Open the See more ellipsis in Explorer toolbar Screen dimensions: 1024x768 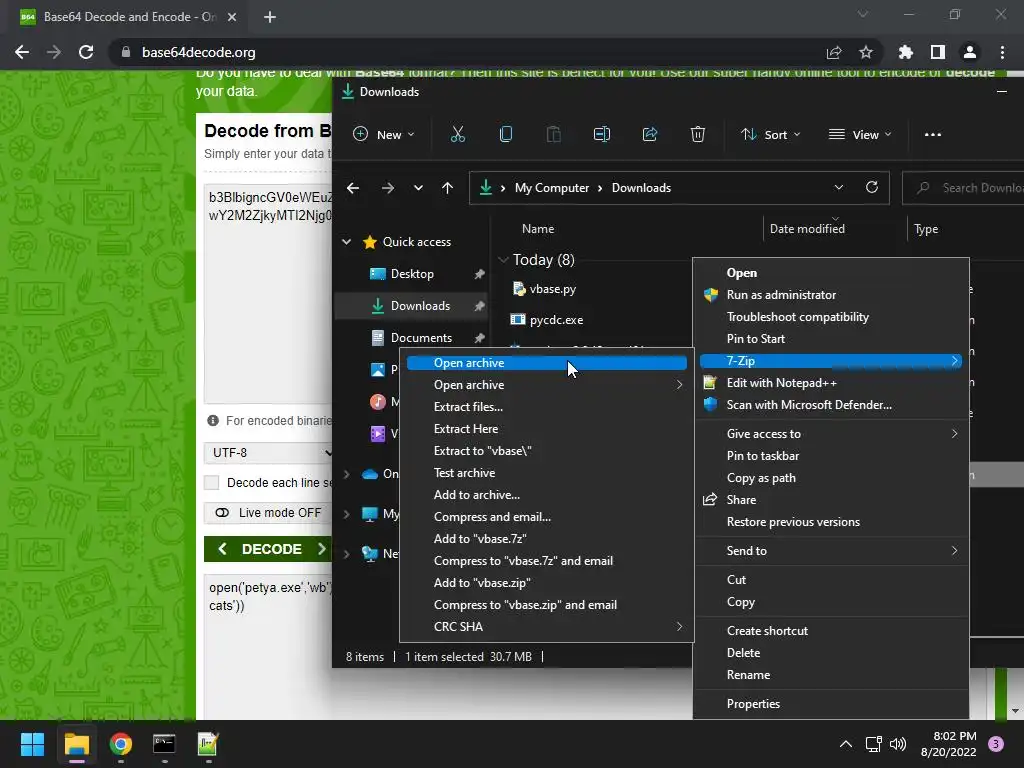coord(933,135)
